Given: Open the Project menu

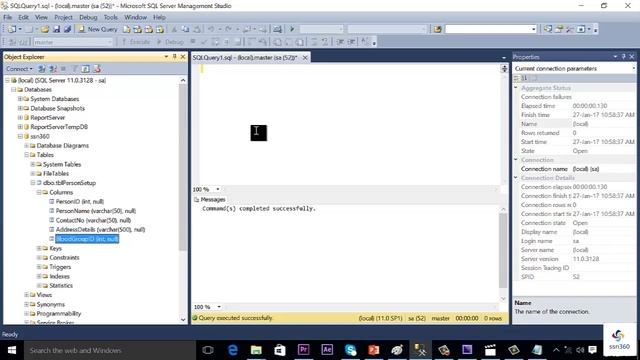Looking at the screenshot, I should tap(63, 17).
